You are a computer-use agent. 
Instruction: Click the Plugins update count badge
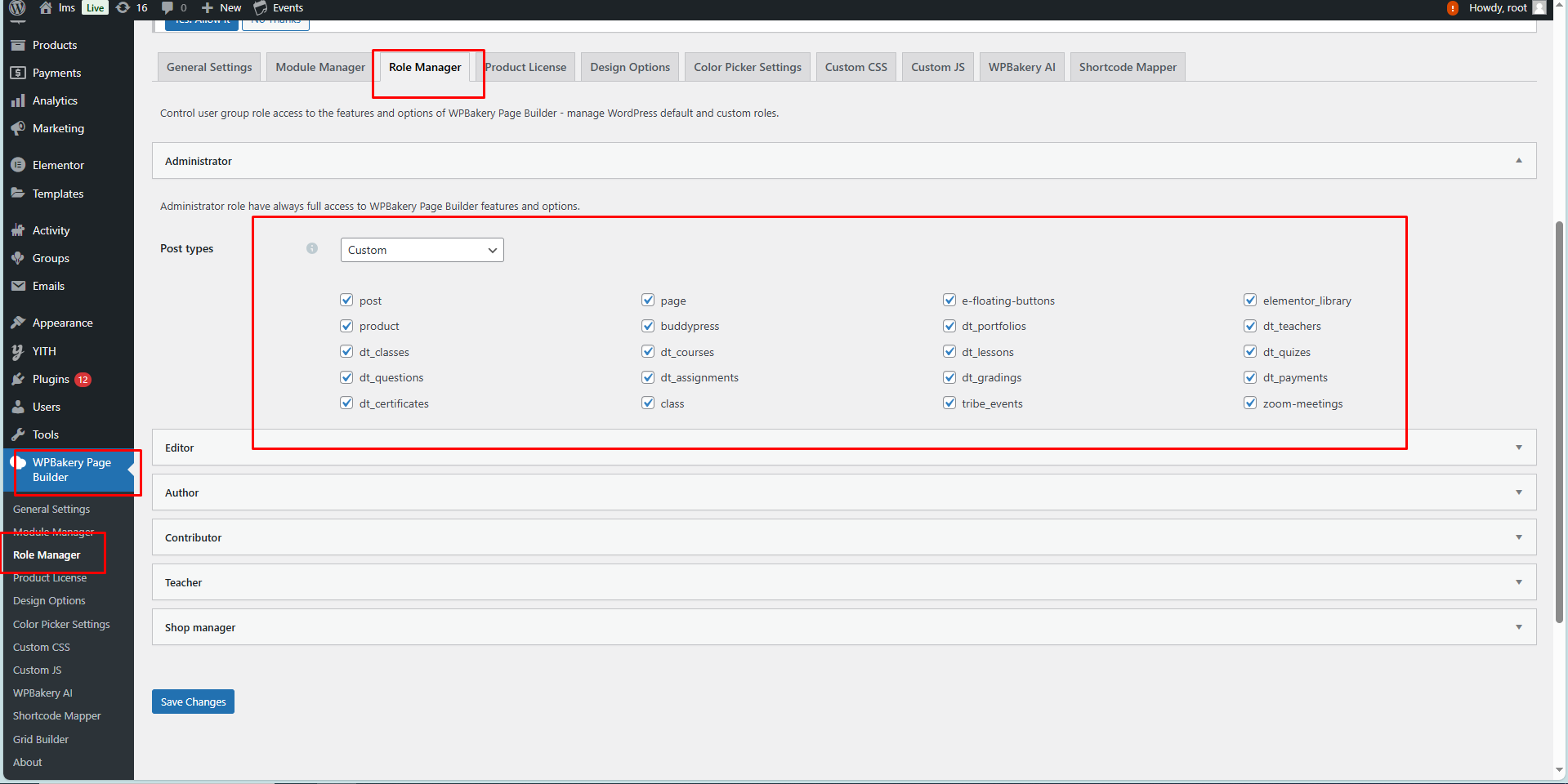pos(83,379)
